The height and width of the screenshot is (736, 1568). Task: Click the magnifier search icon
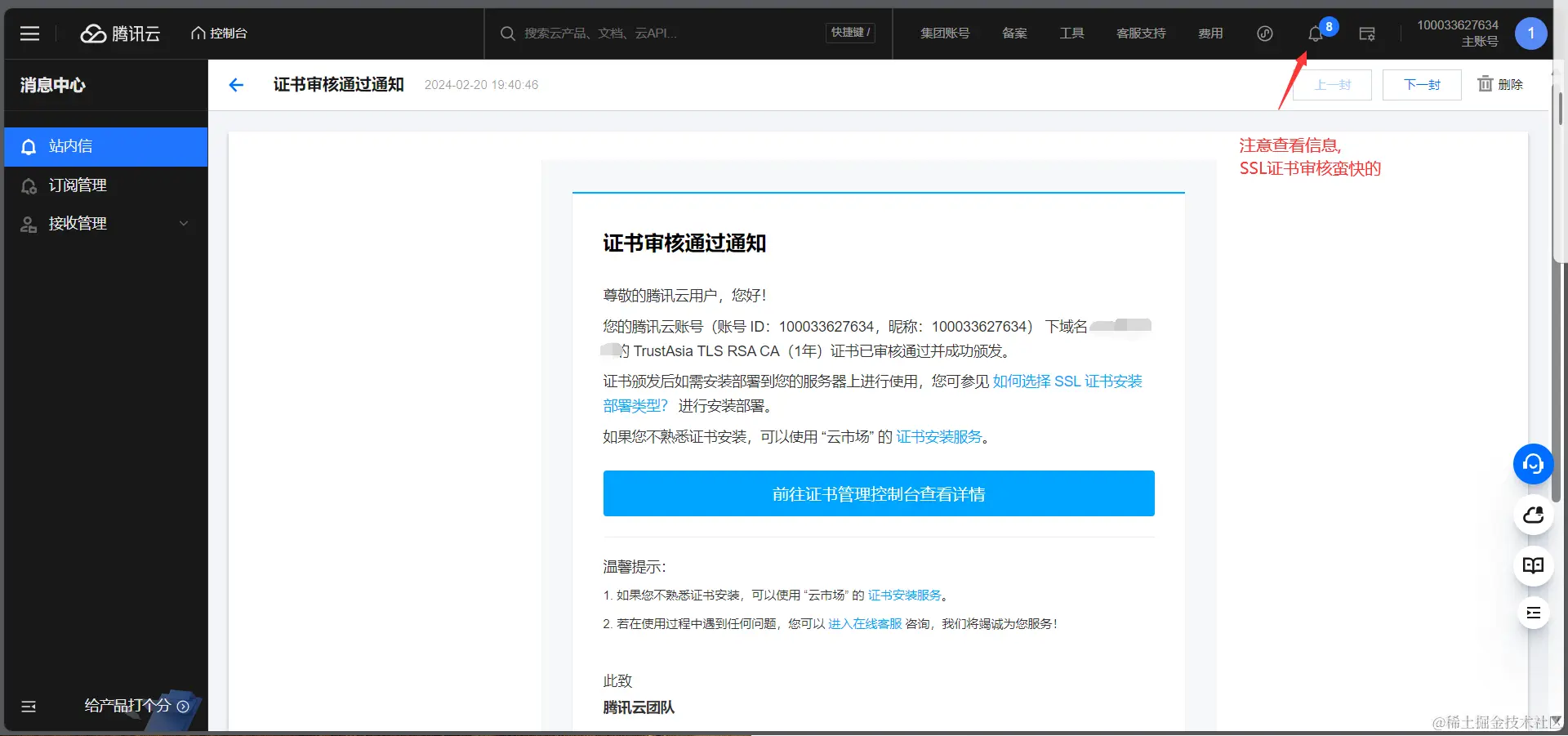(507, 33)
